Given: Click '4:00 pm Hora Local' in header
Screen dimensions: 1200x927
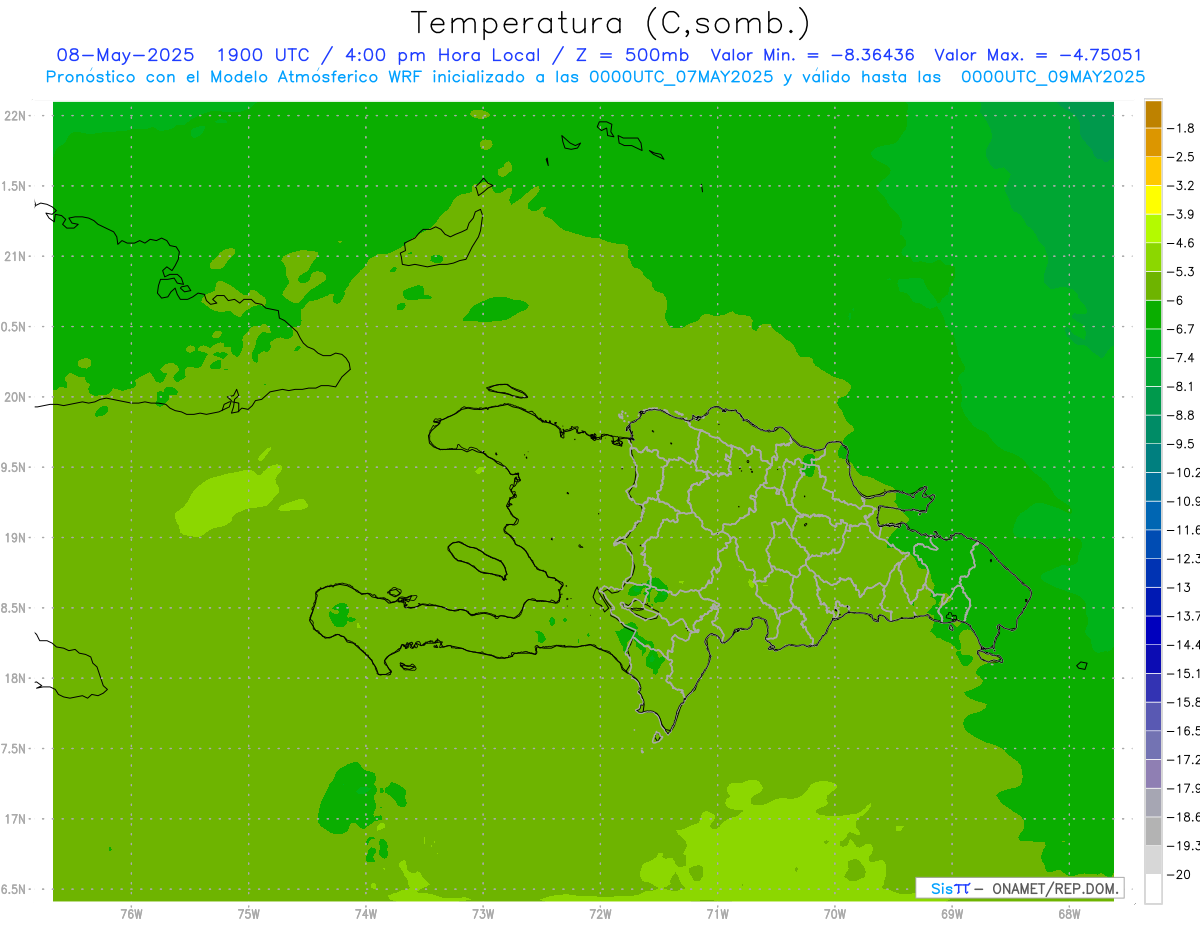Looking at the screenshot, I should (x=445, y=55).
